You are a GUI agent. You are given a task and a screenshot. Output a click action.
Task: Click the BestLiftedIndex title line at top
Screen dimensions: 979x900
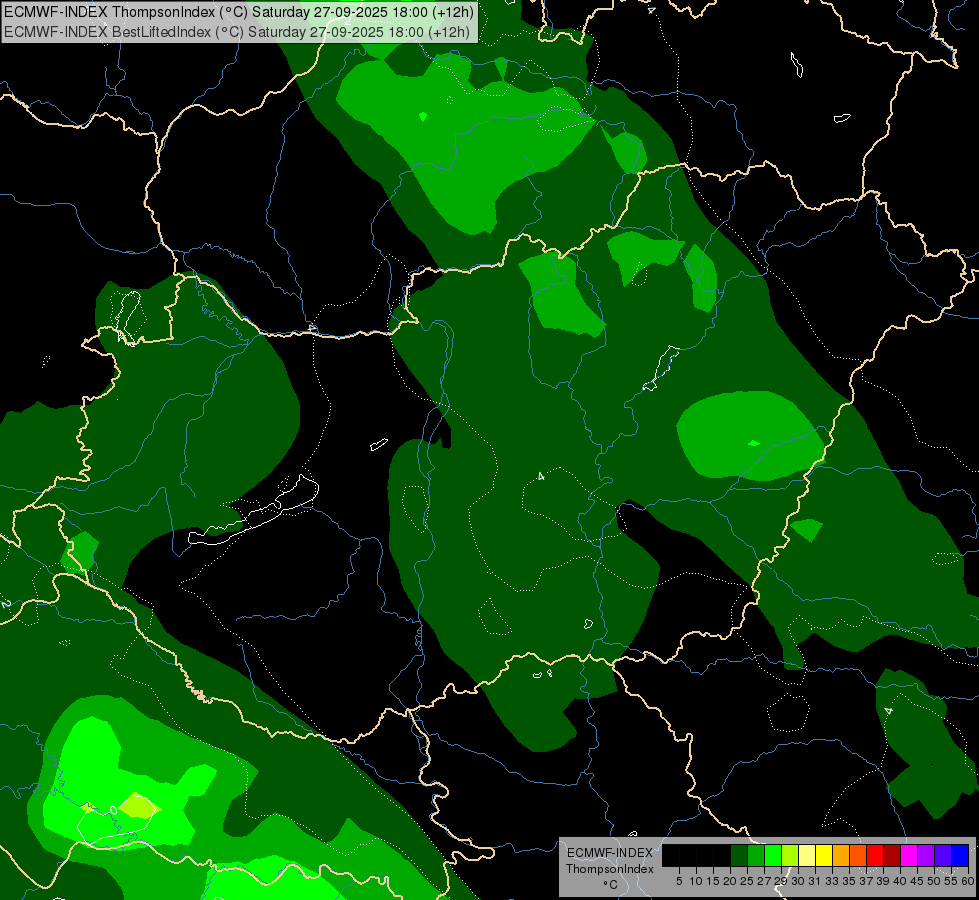pyautogui.click(x=237, y=31)
